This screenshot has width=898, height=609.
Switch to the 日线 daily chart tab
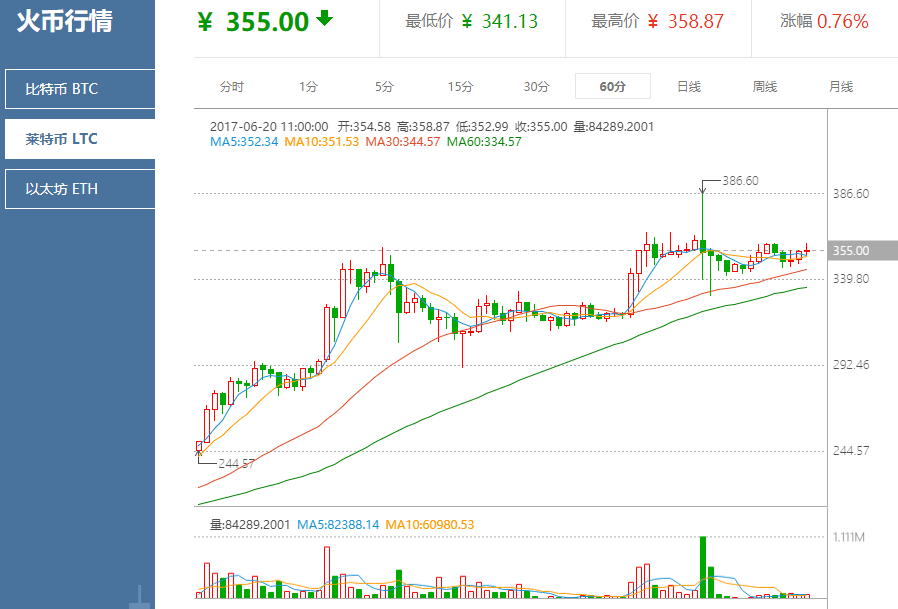pyautogui.click(x=689, y=87)
